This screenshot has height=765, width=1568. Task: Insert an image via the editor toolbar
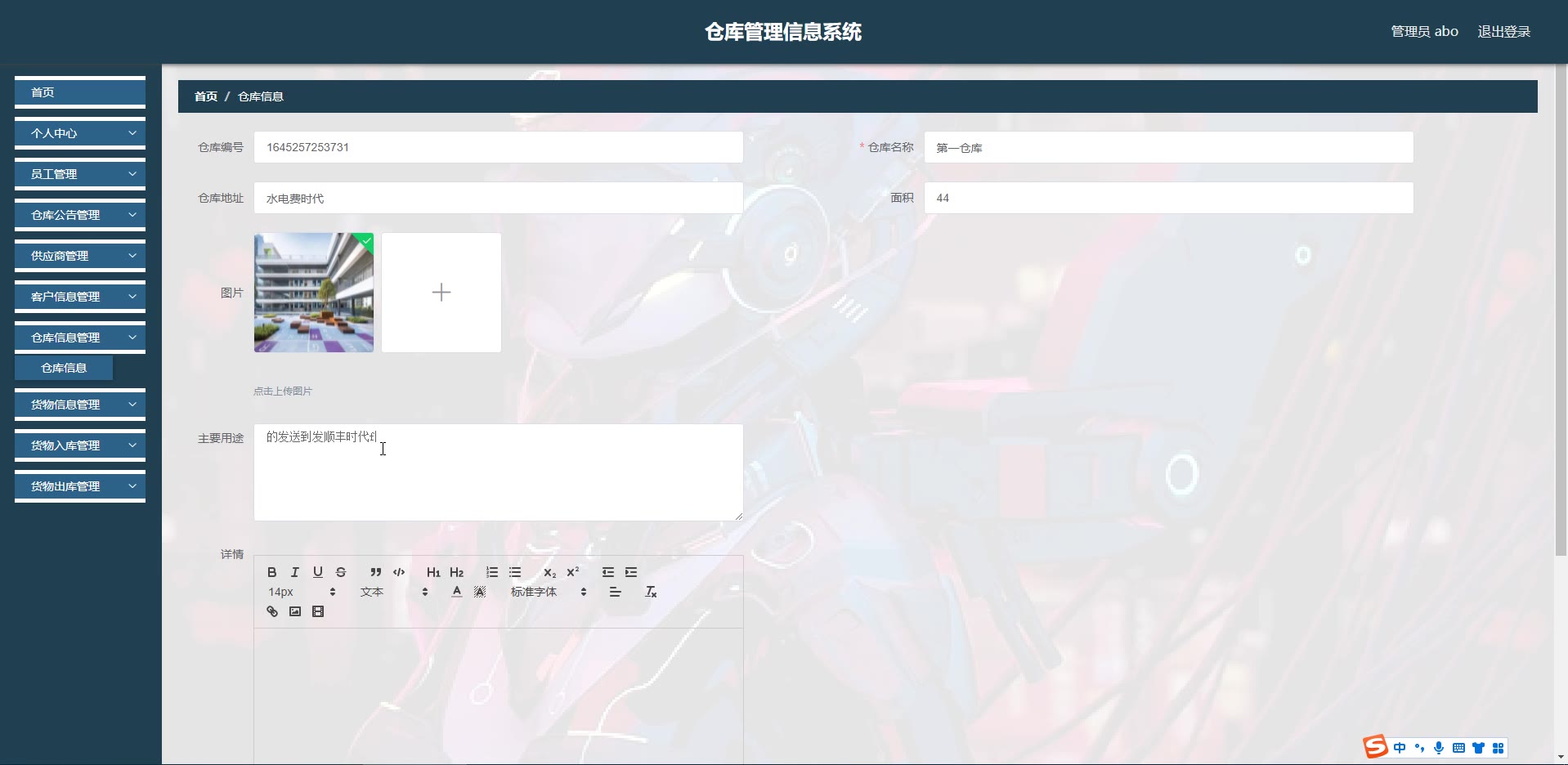click(x=295, y=611)
